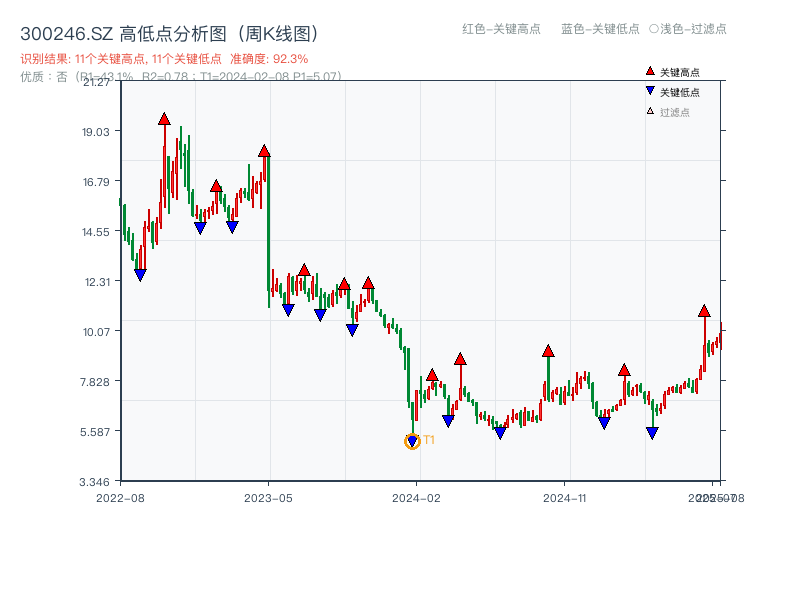Click the 11个关键高点 result text
The image size is (800, 600).
[x=106, y=58]
